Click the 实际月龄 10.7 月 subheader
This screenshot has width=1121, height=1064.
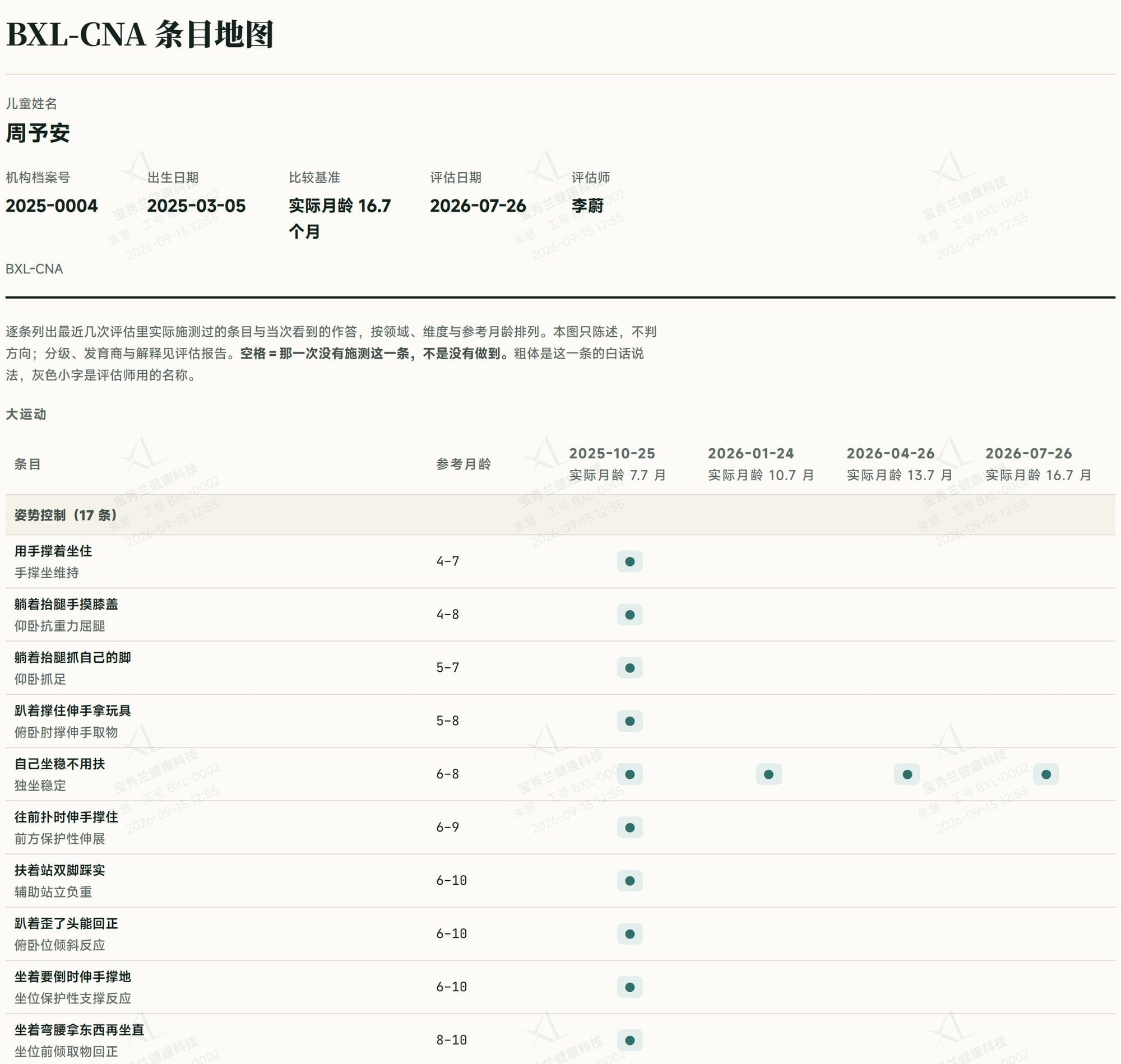[x=761, y=475]
